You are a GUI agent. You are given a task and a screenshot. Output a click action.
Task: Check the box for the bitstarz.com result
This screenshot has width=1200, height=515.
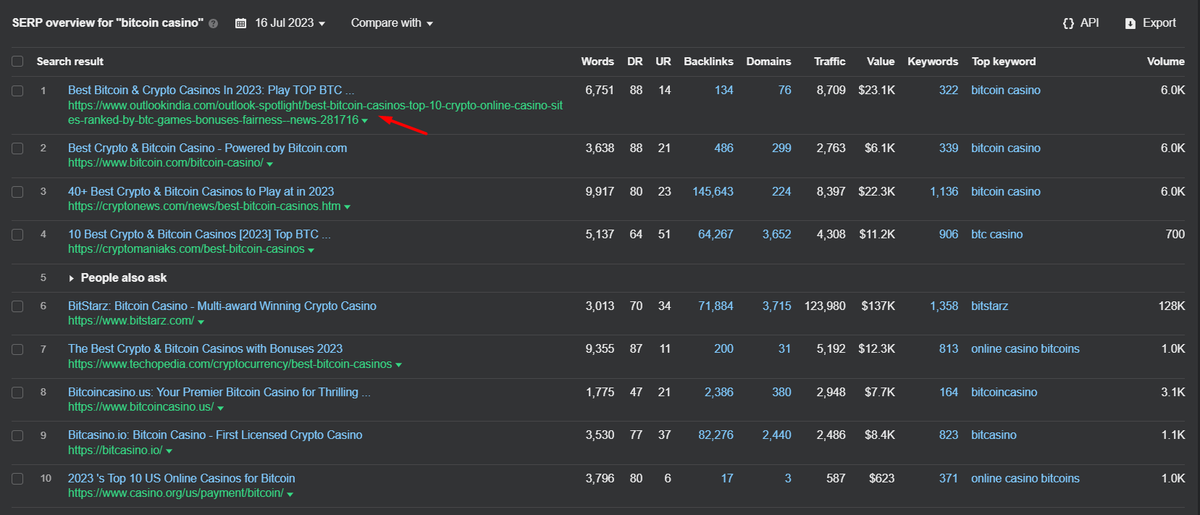[17, 306]
